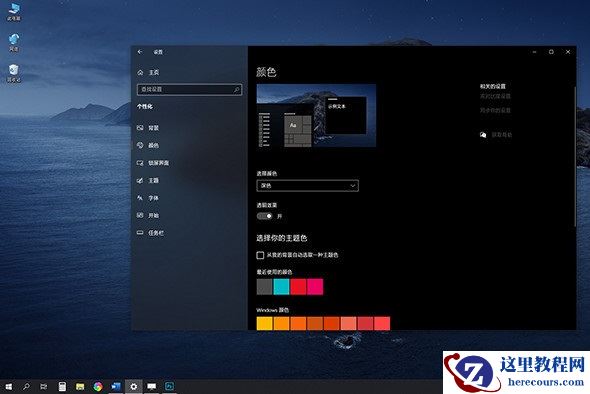Viewport: 590px width, 394px height.
Task: Click the 获取帮助 get help link
Action: tap(502, 135)
